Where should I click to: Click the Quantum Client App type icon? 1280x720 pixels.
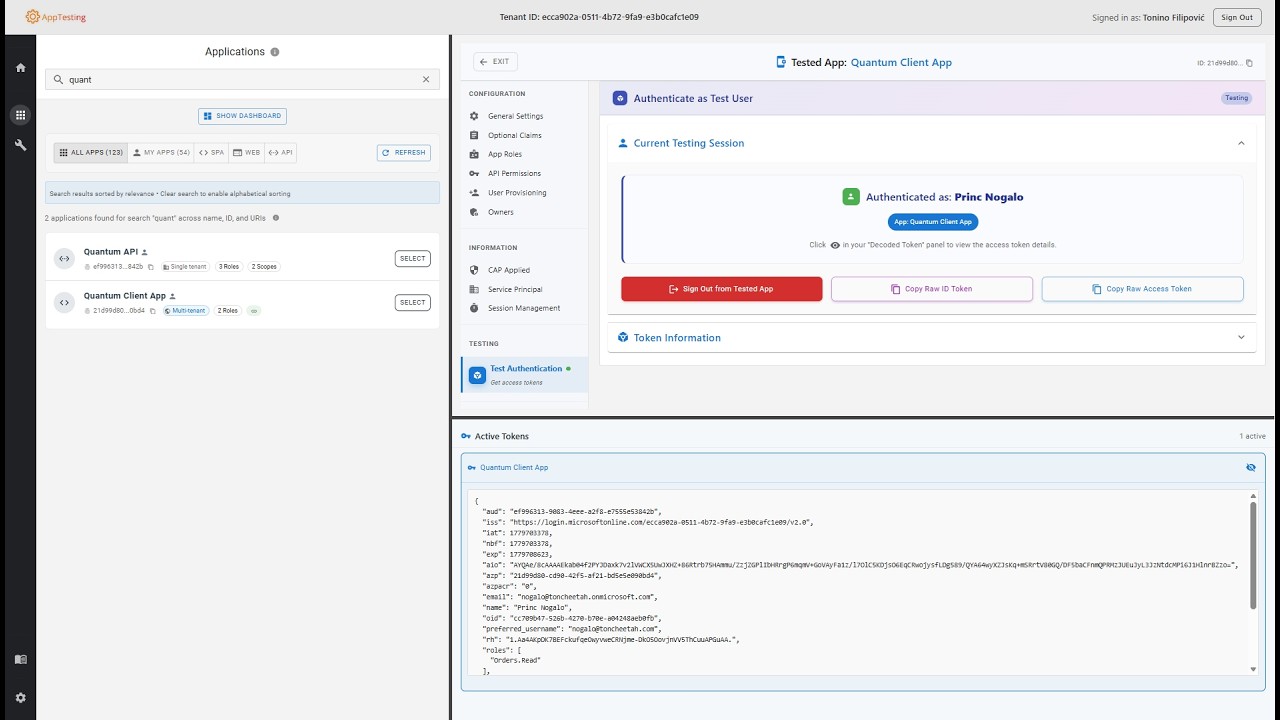(64, 302)
